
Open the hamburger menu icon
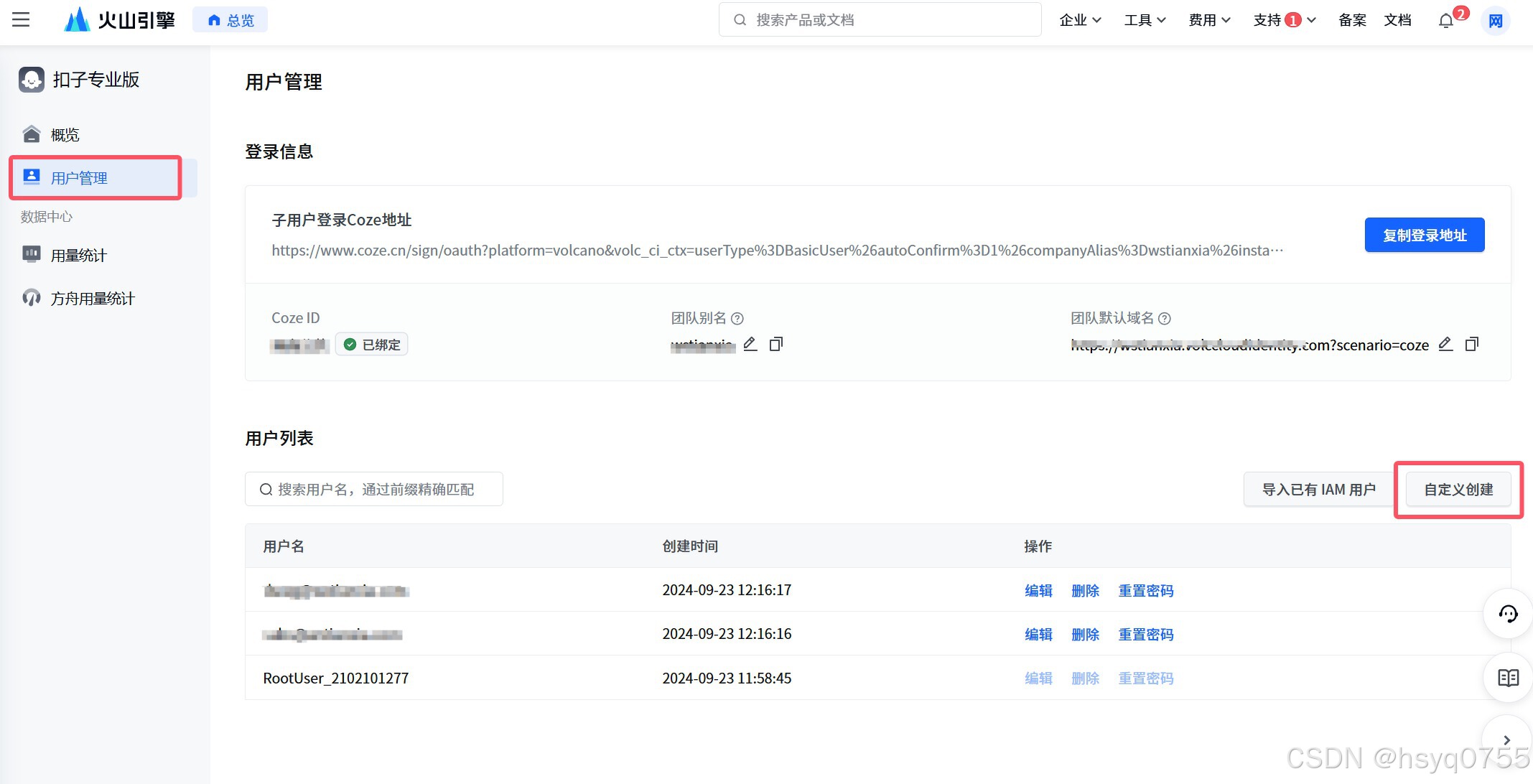click(x=21, y=20)
